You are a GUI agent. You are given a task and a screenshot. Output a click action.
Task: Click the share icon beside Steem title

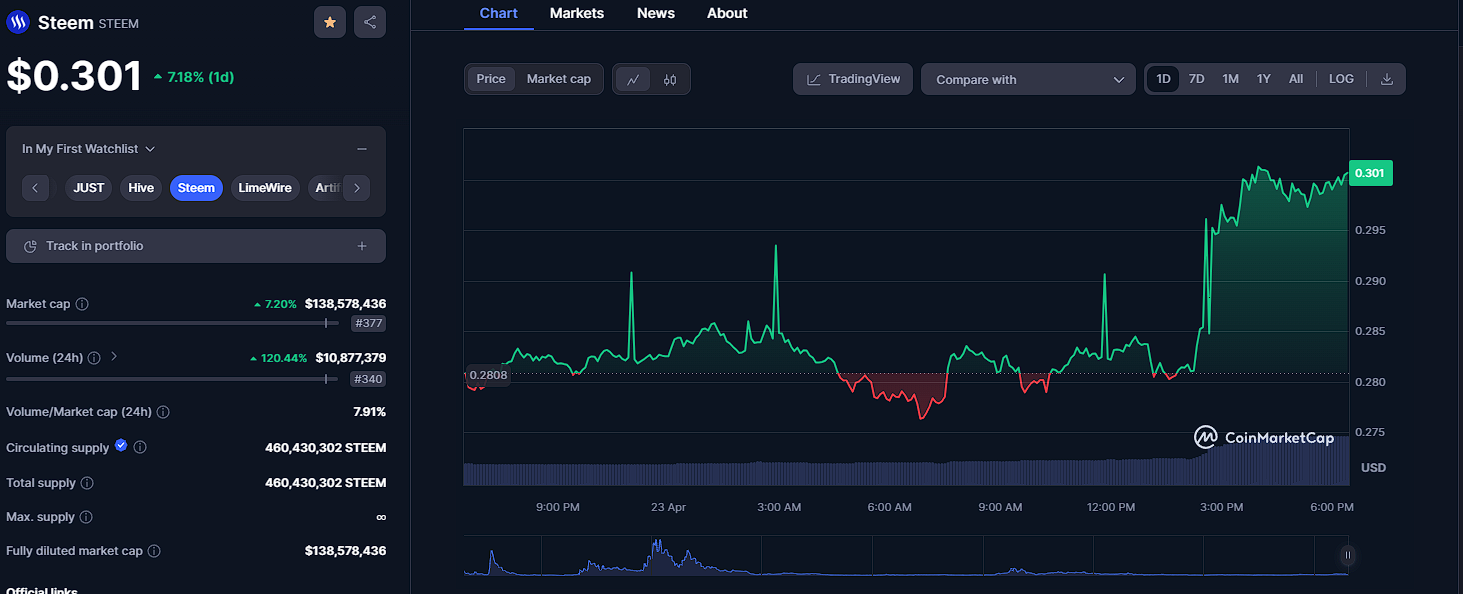tap(370, 22)
